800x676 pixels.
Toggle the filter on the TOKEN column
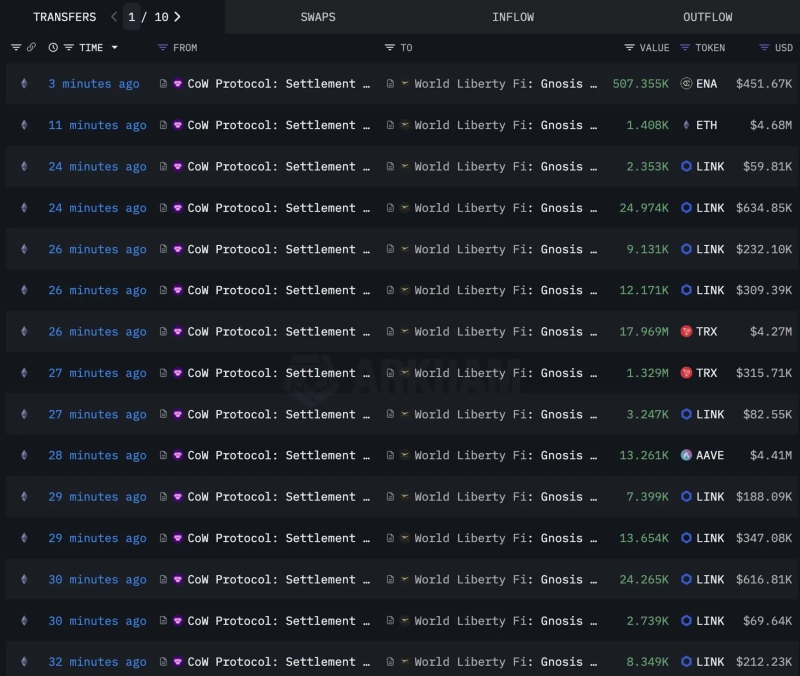tap(685, 48)
